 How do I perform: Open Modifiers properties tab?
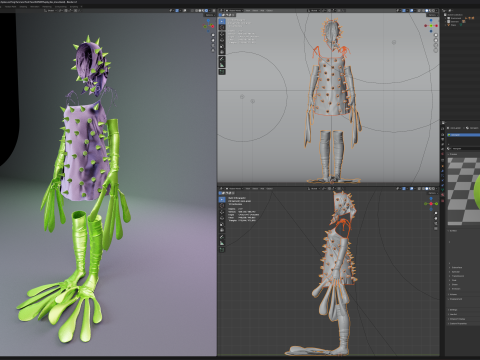[x=443, y=171]
